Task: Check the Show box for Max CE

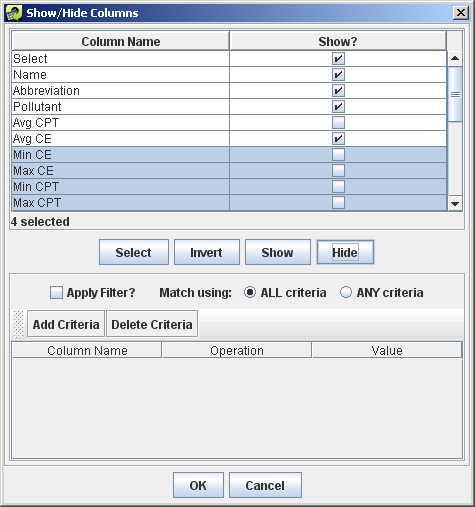Action: 338,171
